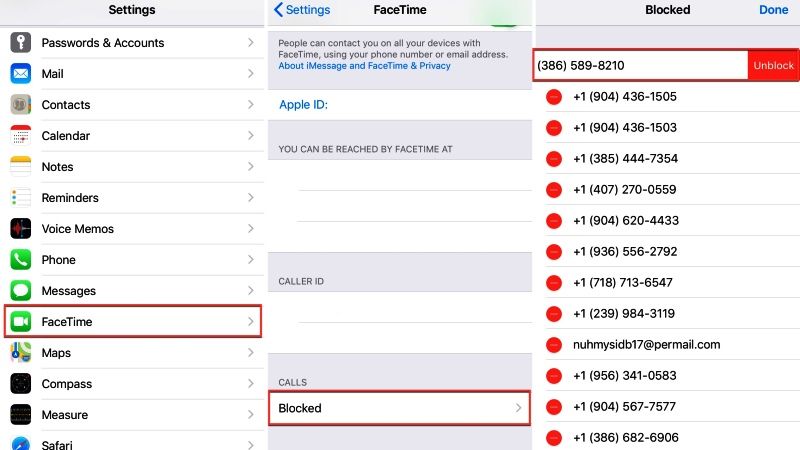The image size is (800, 450).
Task: Select blocked number (386) 589-8210
Action: pos(581,65)
